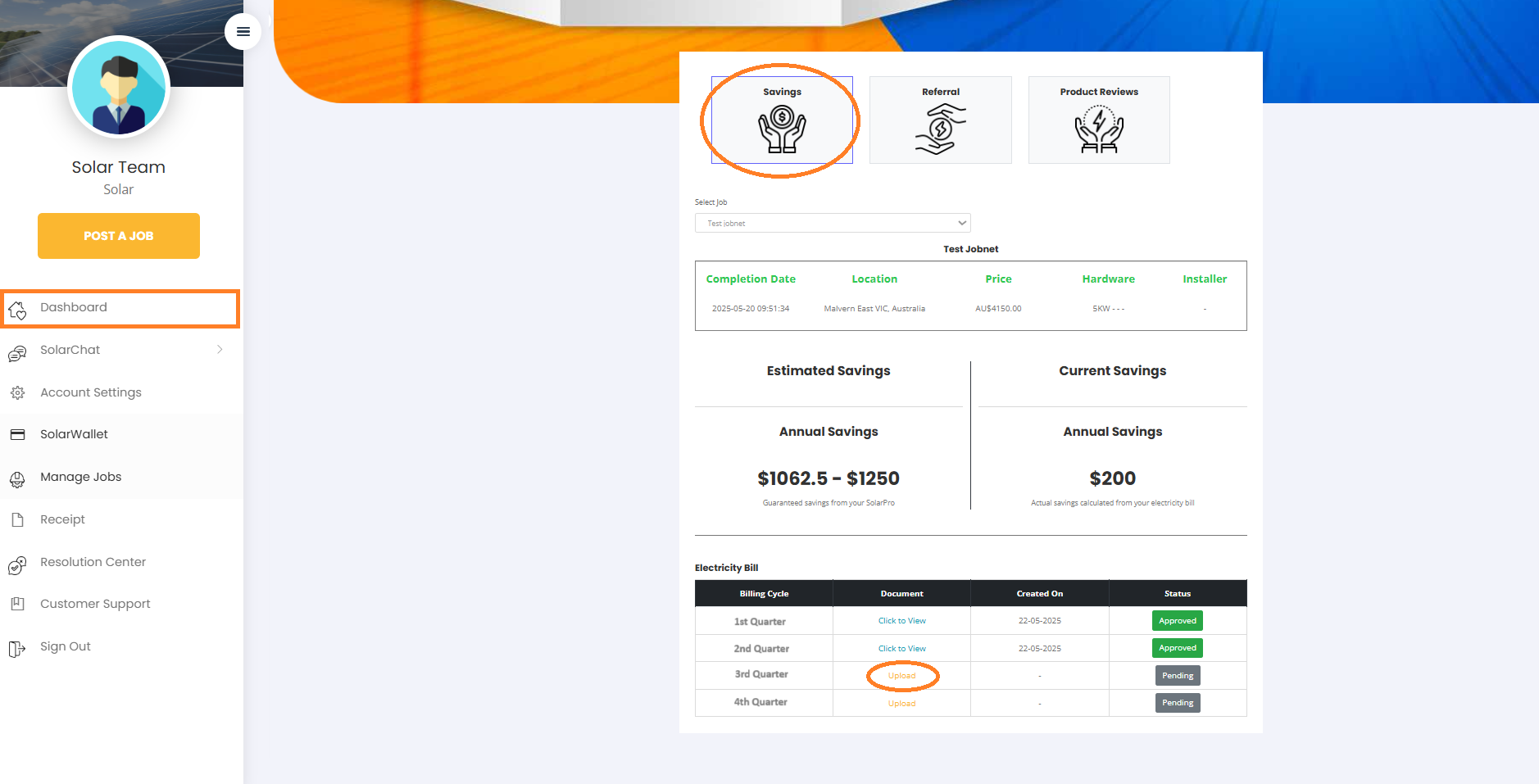Screen dimensions: 1539x784
Task: Click the hamburger menu toggle icon
Action: click(243, 32)
